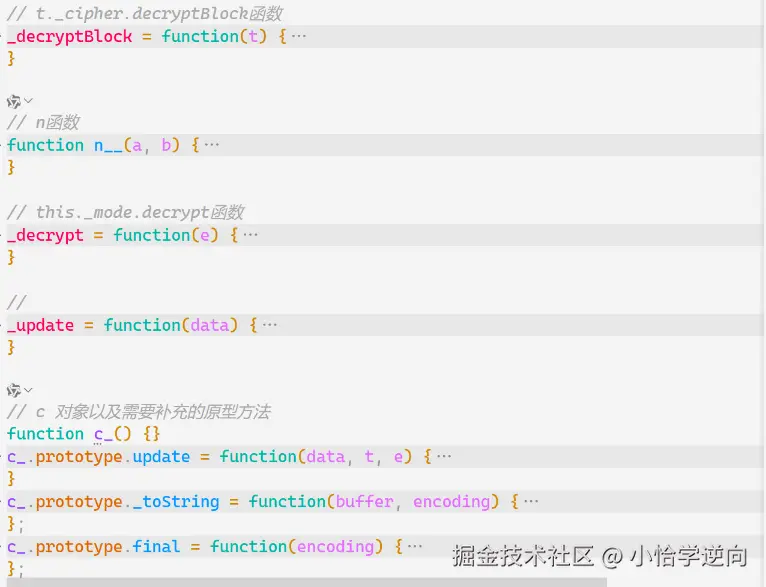
Task: Click the AI assistant icon above n函数 comment
Action: point(13,102)
